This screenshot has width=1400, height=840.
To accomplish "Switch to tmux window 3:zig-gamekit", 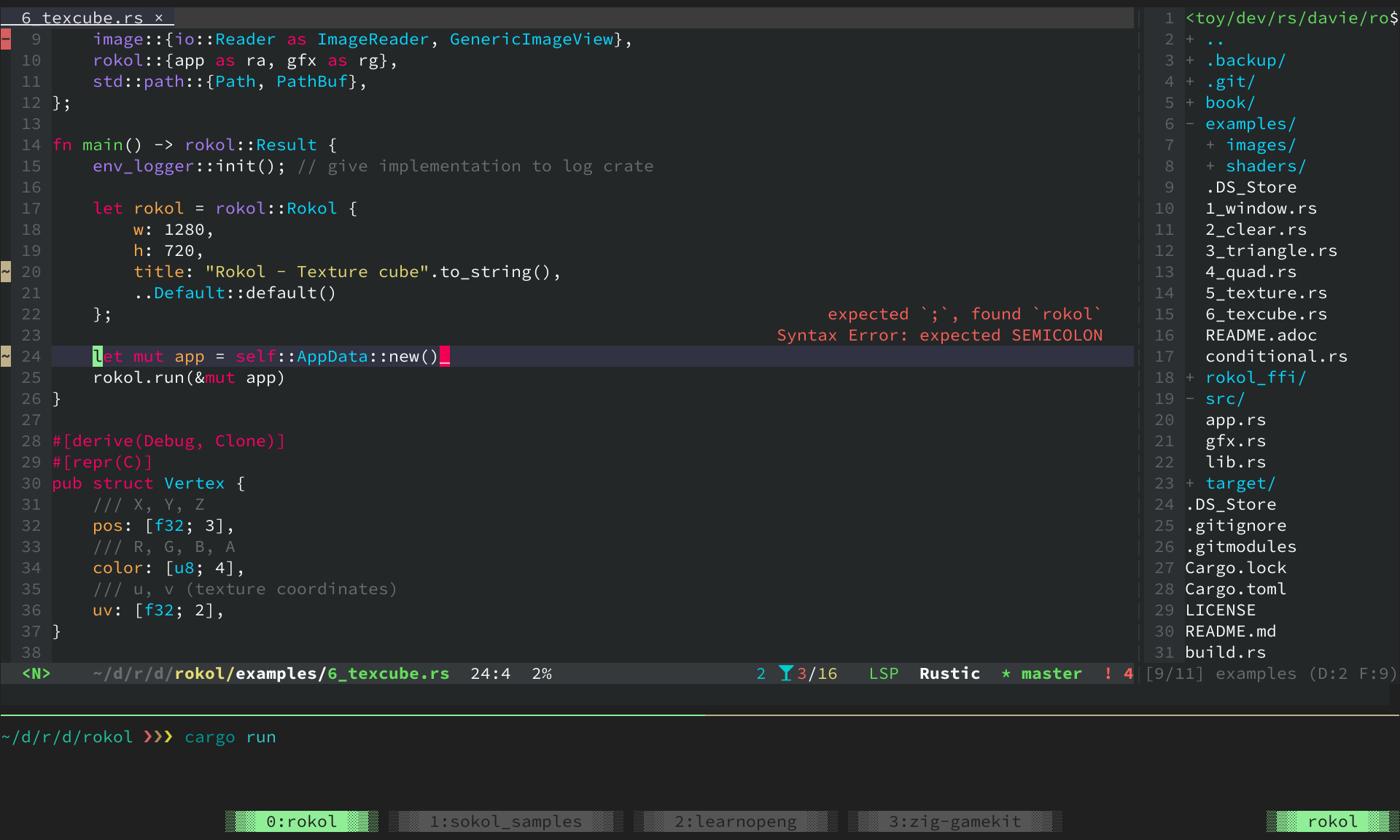I will pos(954,821).
